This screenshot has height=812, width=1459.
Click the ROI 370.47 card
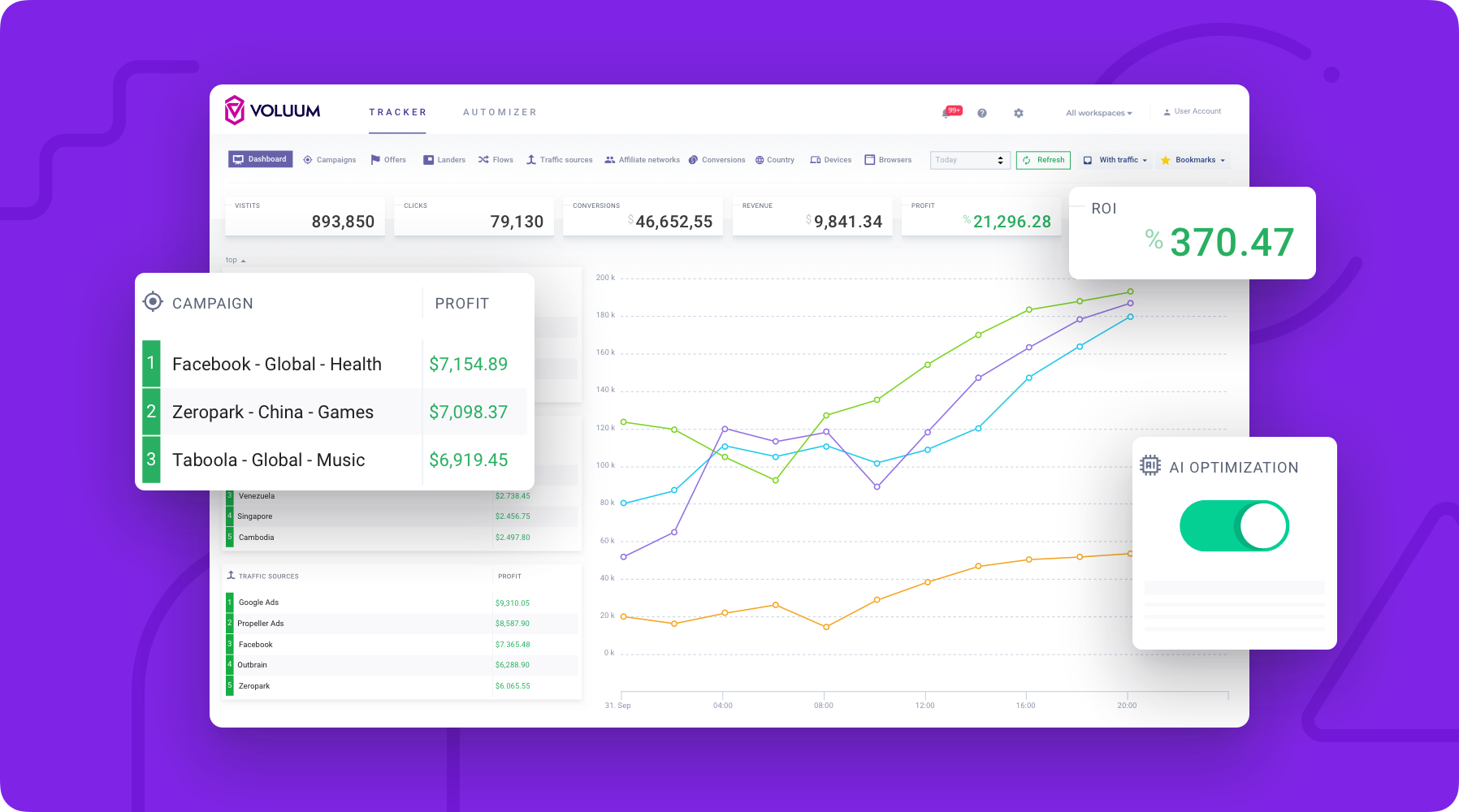(1192, 233)
